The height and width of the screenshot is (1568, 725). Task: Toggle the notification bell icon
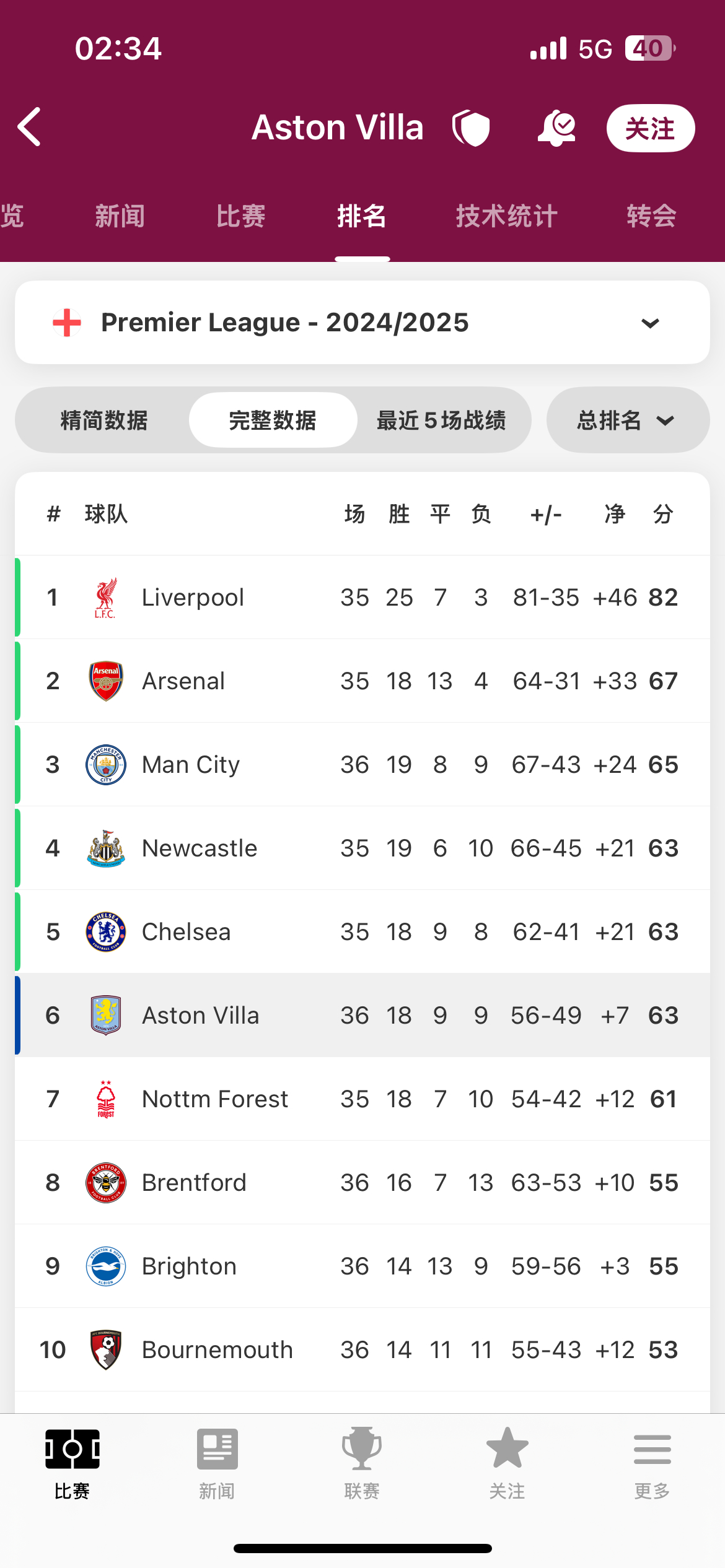tap(556, 128)
